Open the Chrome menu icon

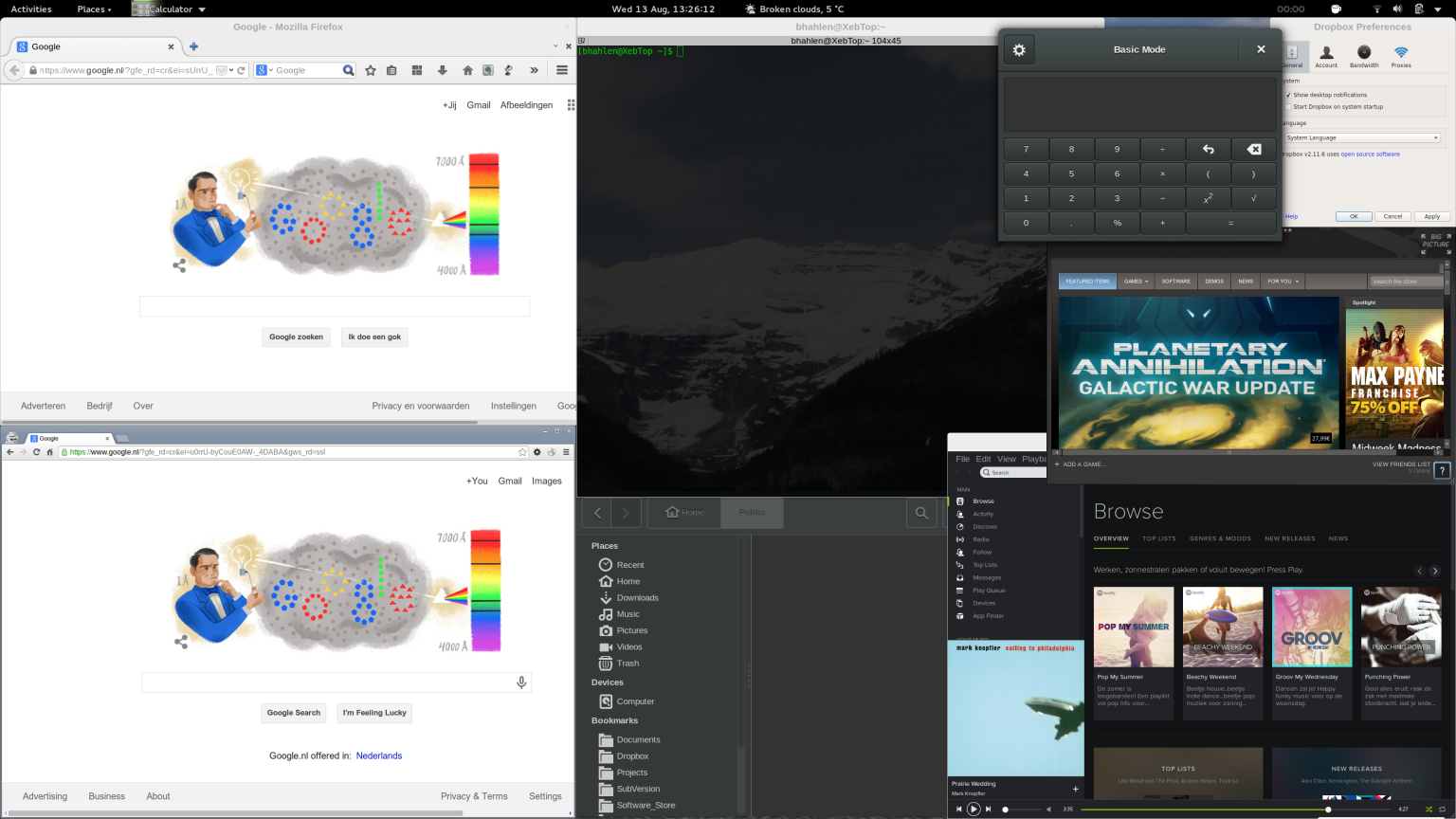[566, 452]
